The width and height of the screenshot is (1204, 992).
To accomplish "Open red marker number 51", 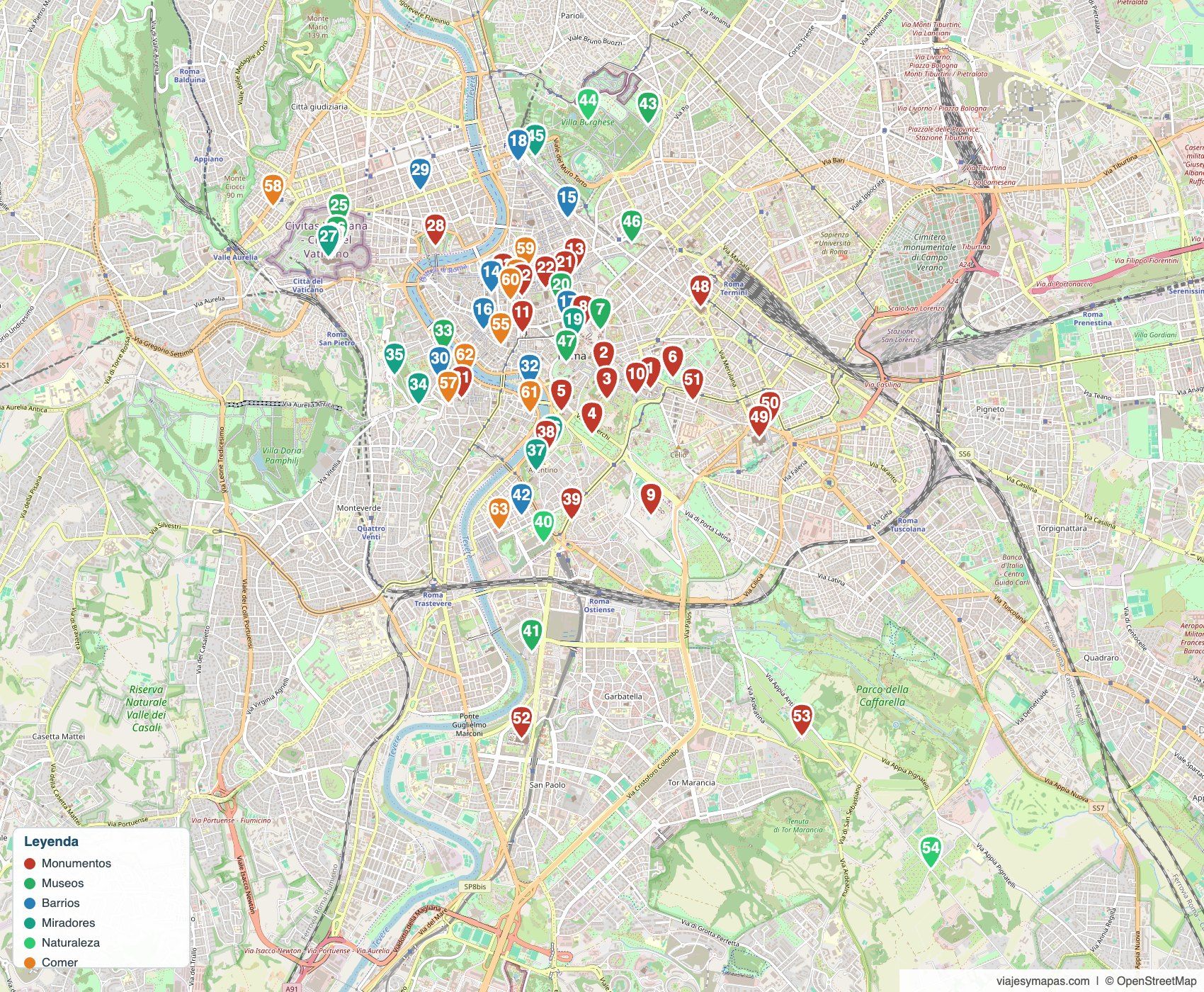I will tap(693, 382).
